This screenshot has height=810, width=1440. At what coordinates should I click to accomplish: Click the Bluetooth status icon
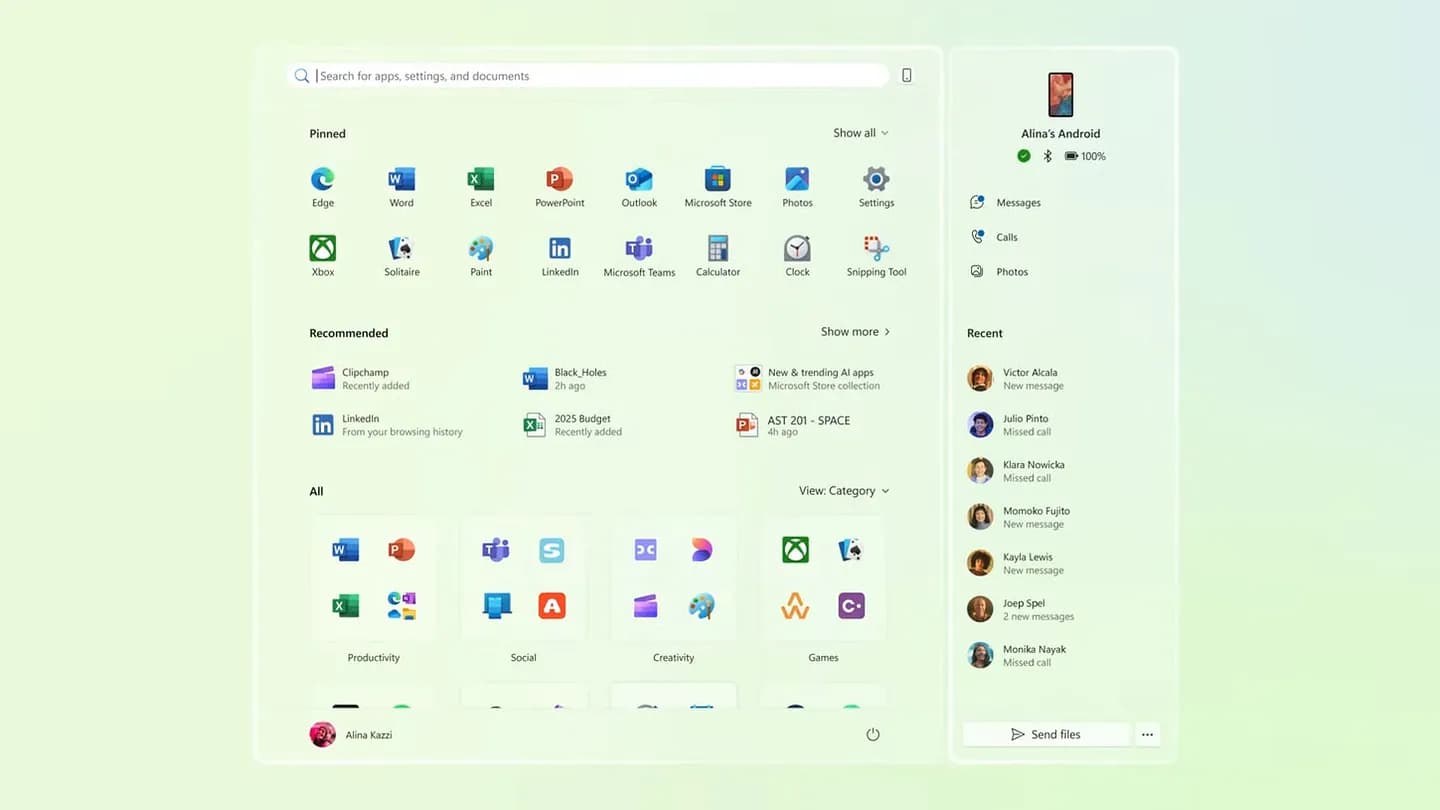pyautogui.click(x=1048, y=156)
